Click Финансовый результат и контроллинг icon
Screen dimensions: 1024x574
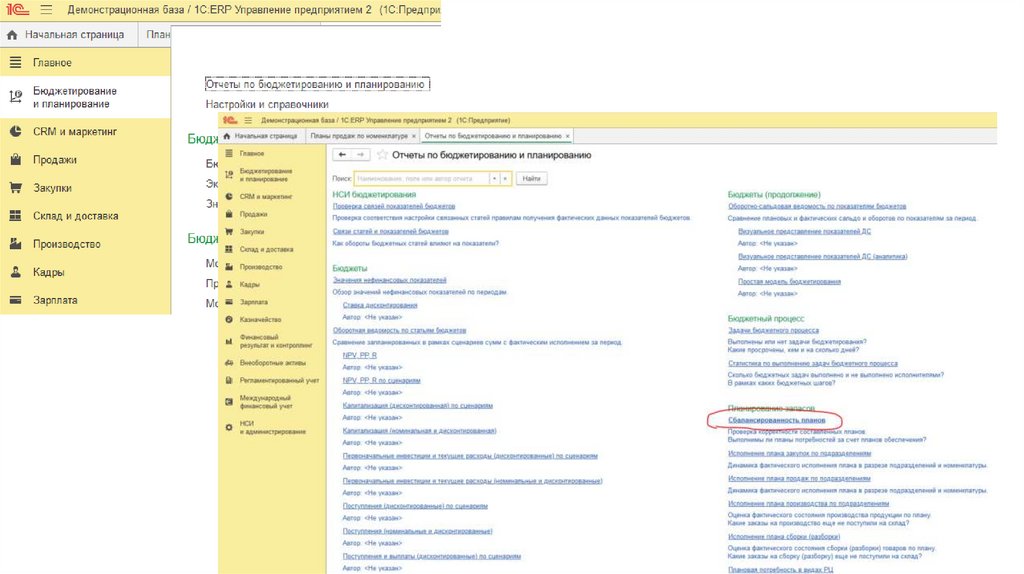229,341
